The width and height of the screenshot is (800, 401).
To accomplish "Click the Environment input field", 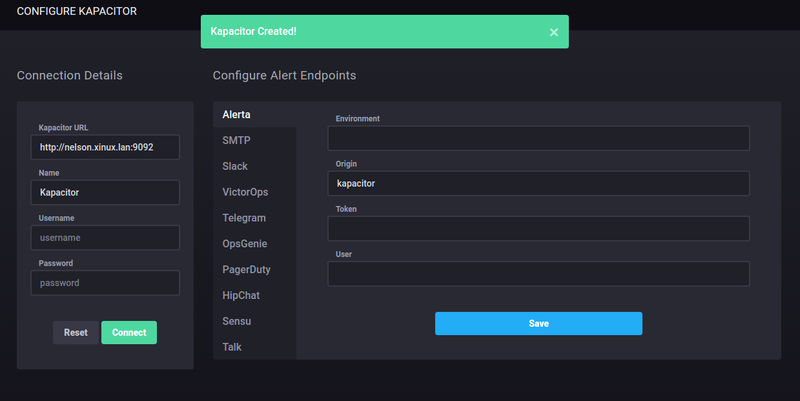I will coord(538,138).
